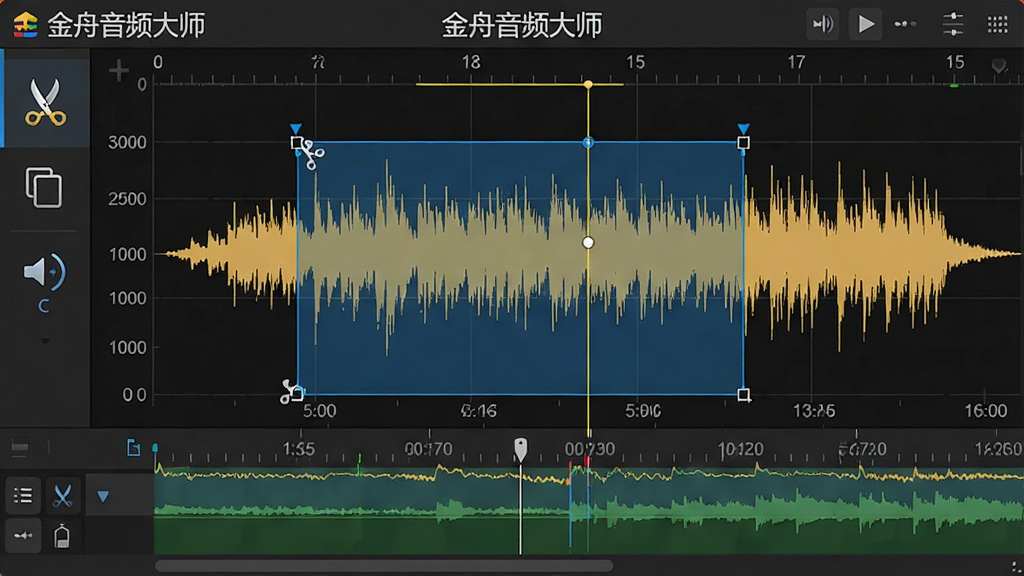1024x576 pixels.
Task: Open the list view button at bottom left
Action: tap(23, 496)
